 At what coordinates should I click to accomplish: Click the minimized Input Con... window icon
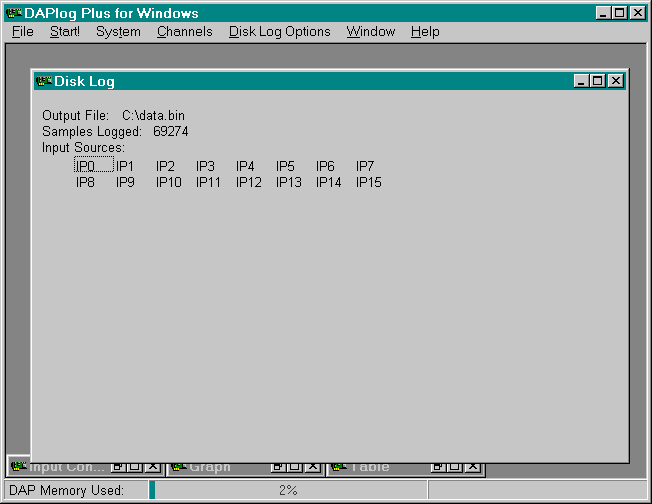click(18, 467)
